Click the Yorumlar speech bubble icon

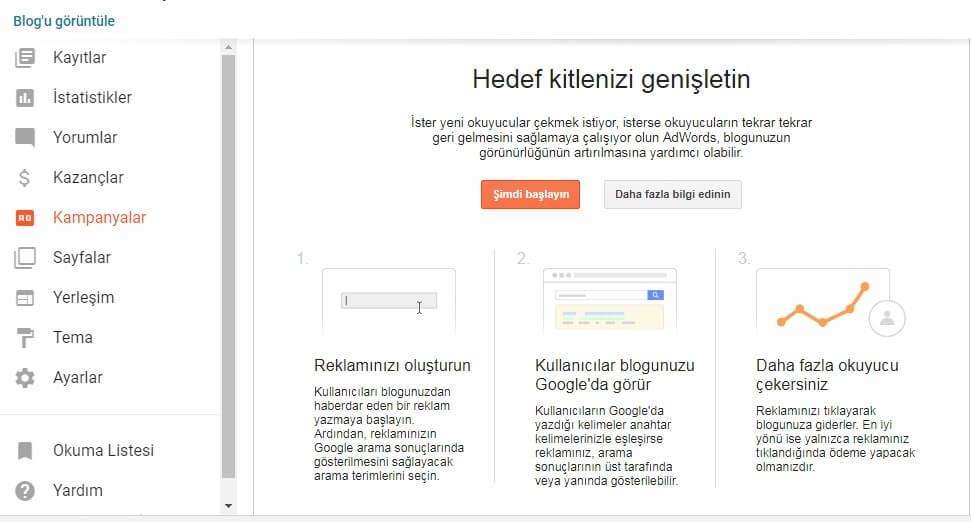tap(25, 137)
